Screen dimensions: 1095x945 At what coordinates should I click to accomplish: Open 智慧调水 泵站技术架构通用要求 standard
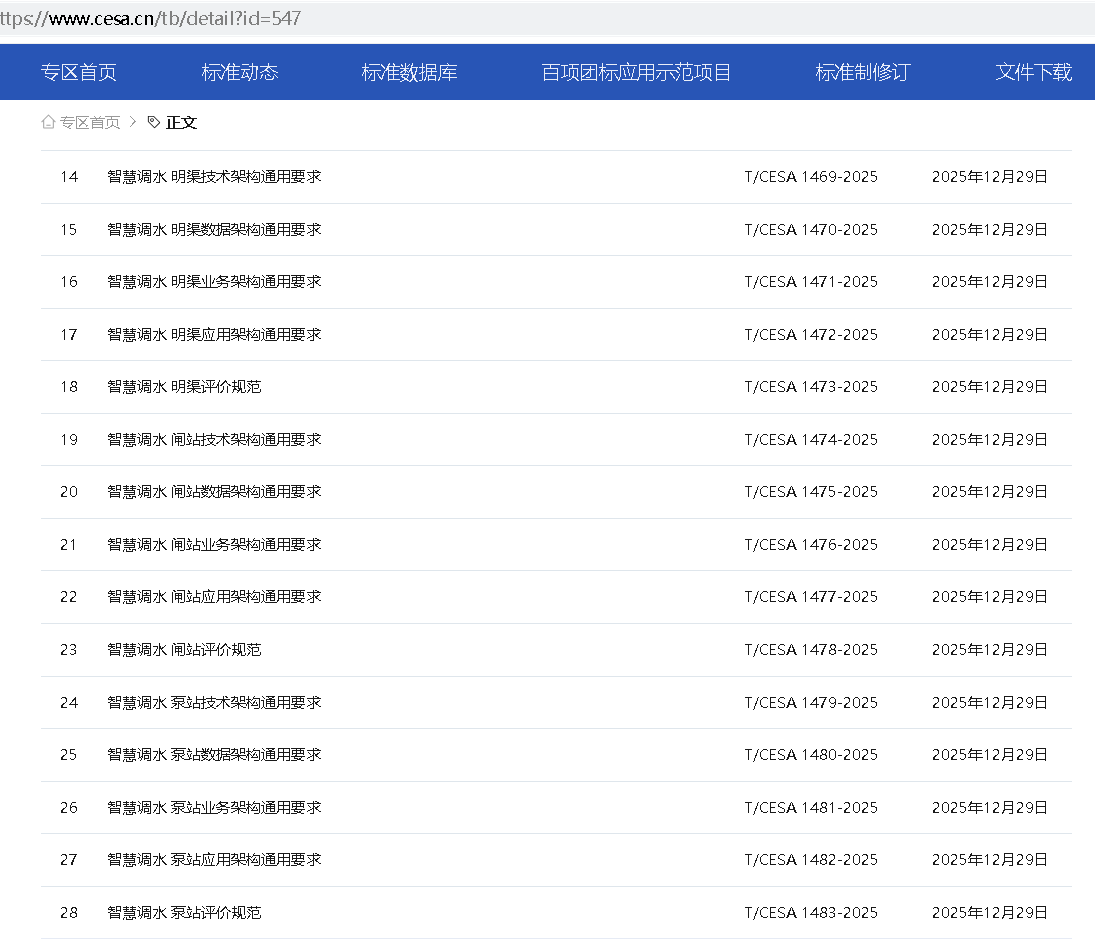pos(213,702)
